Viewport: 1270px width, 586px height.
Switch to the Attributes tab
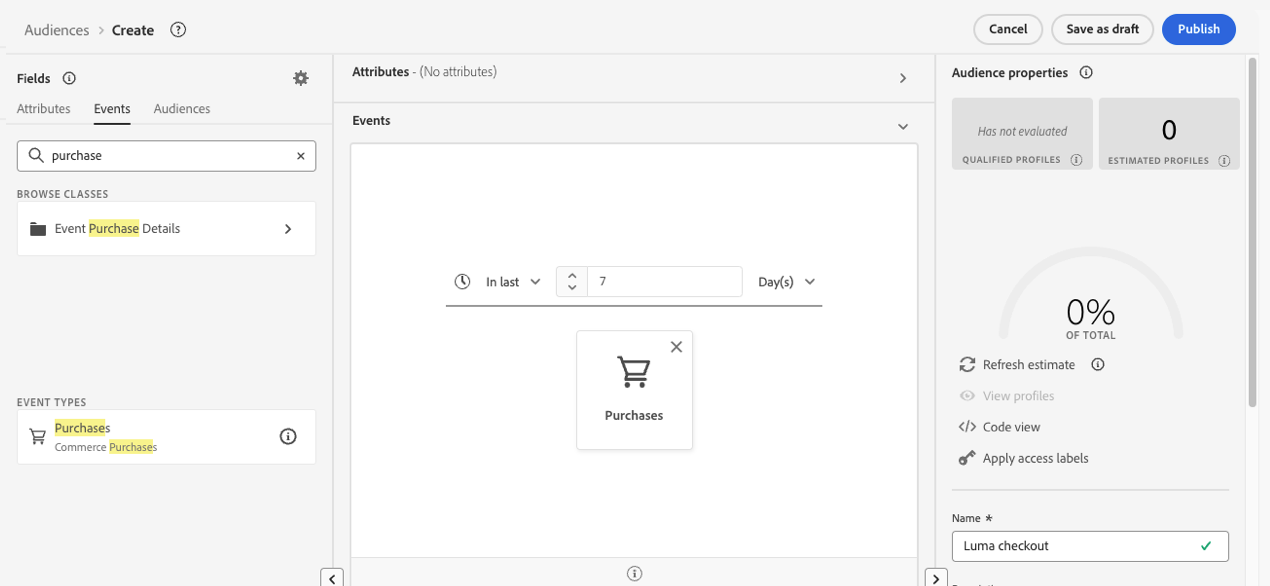click(x=44, y=109)
